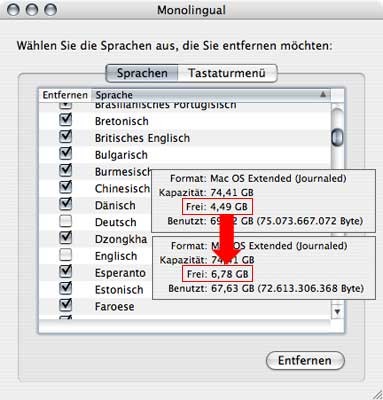This screenshot has height=400, width=383.
Task: Uncheck the Dzongkha checkbox
Action: click(66, 238)
